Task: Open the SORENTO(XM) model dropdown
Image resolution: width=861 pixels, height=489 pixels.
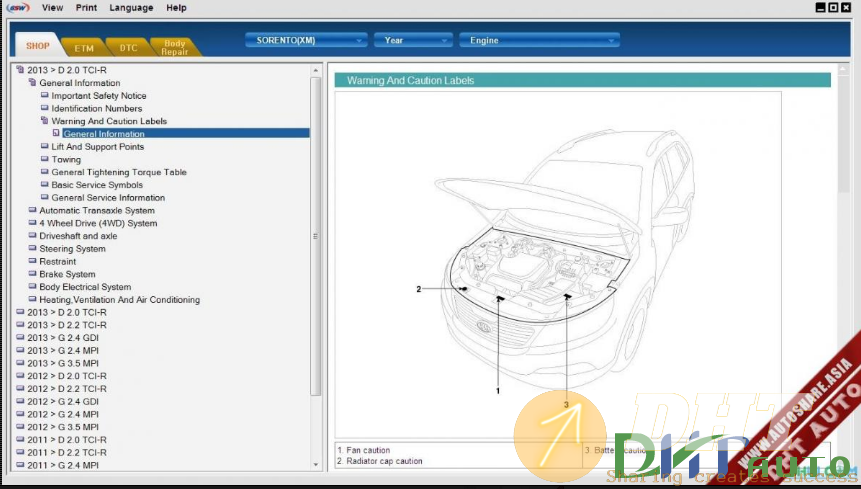Action: 305,40
